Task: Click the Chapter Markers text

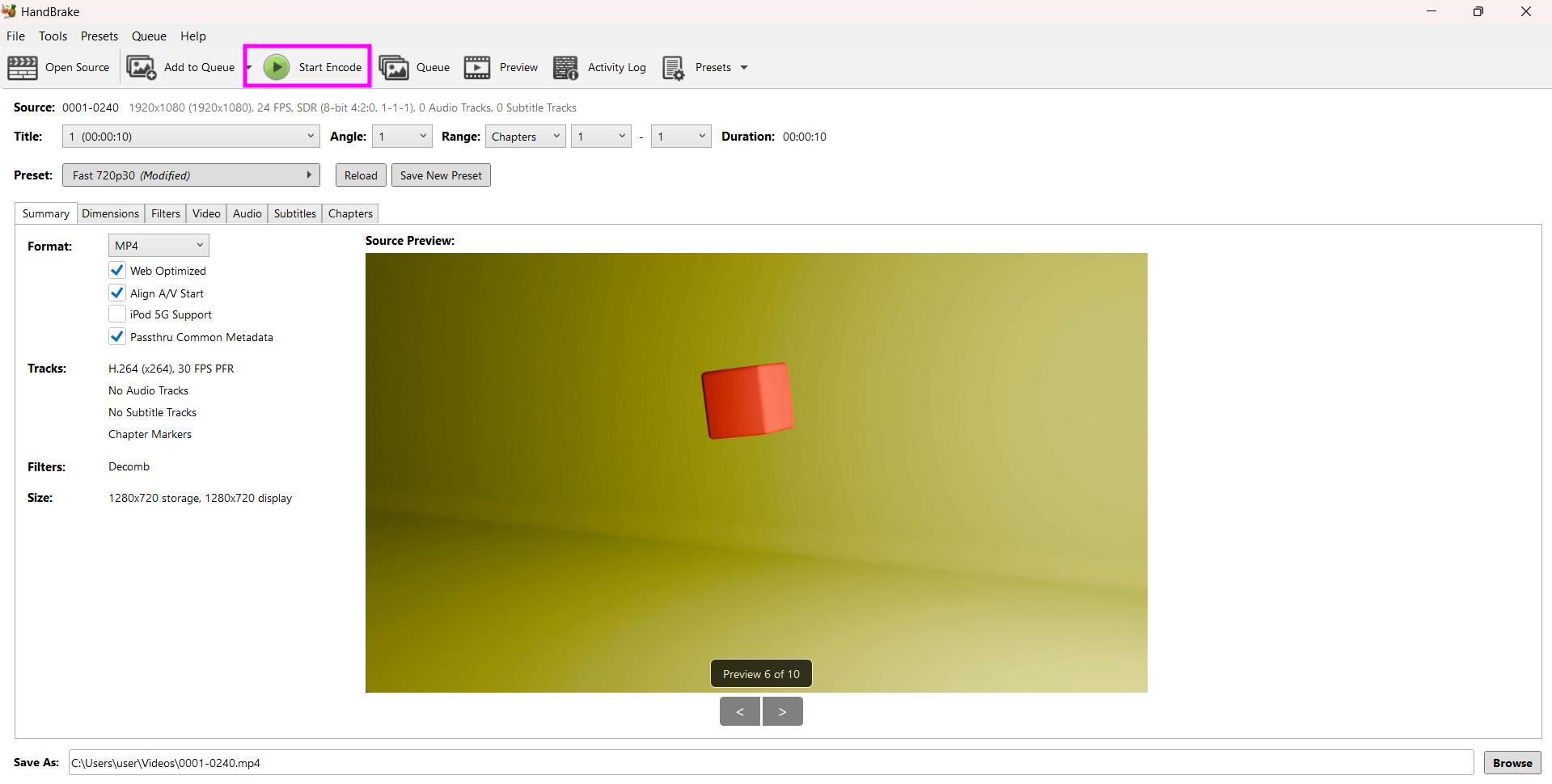Action: pos(150,434)
